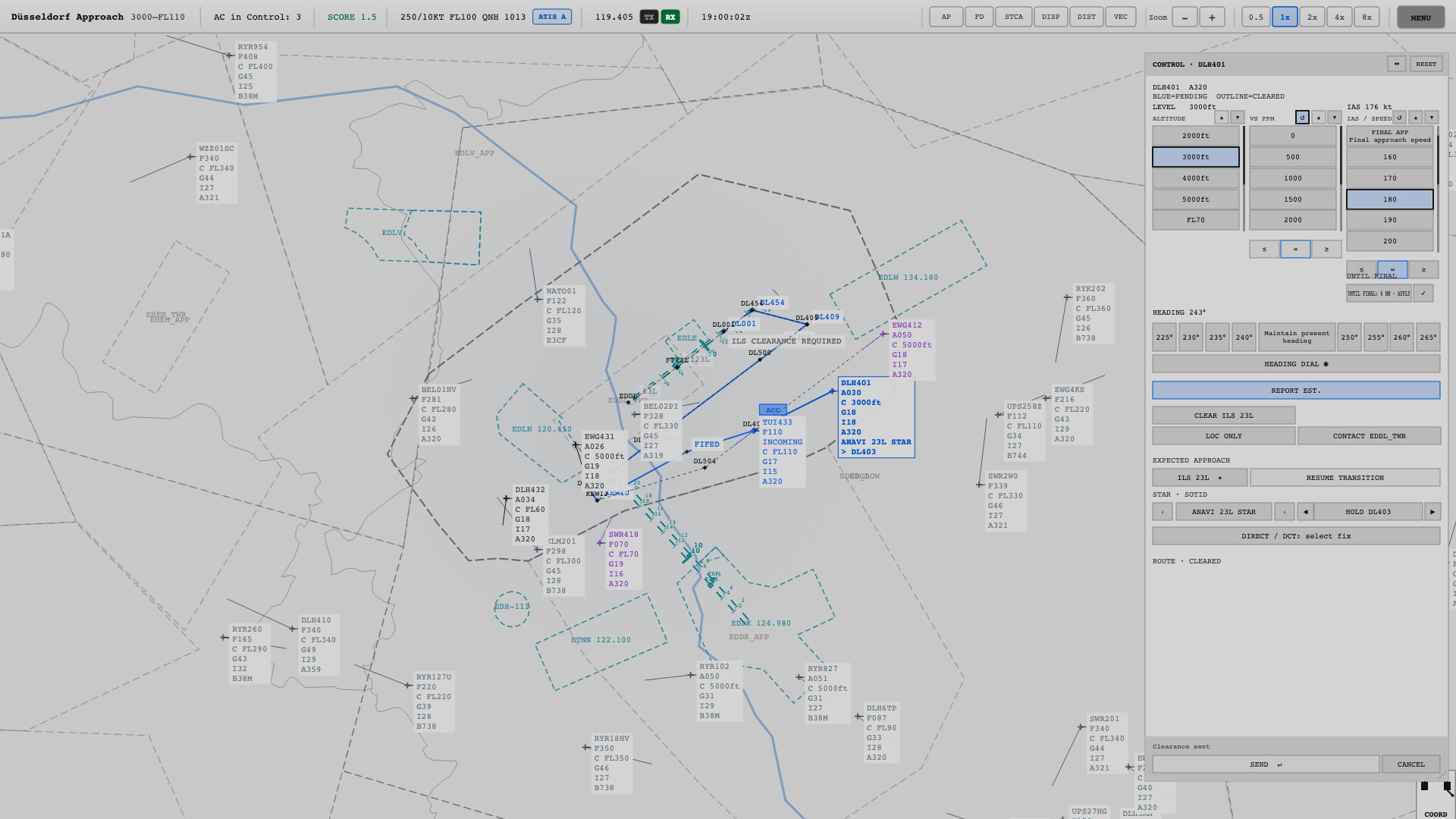Step VS FPM list down arrow
This screenshot has height=819, width=1456.
(x=1335, y=118)
